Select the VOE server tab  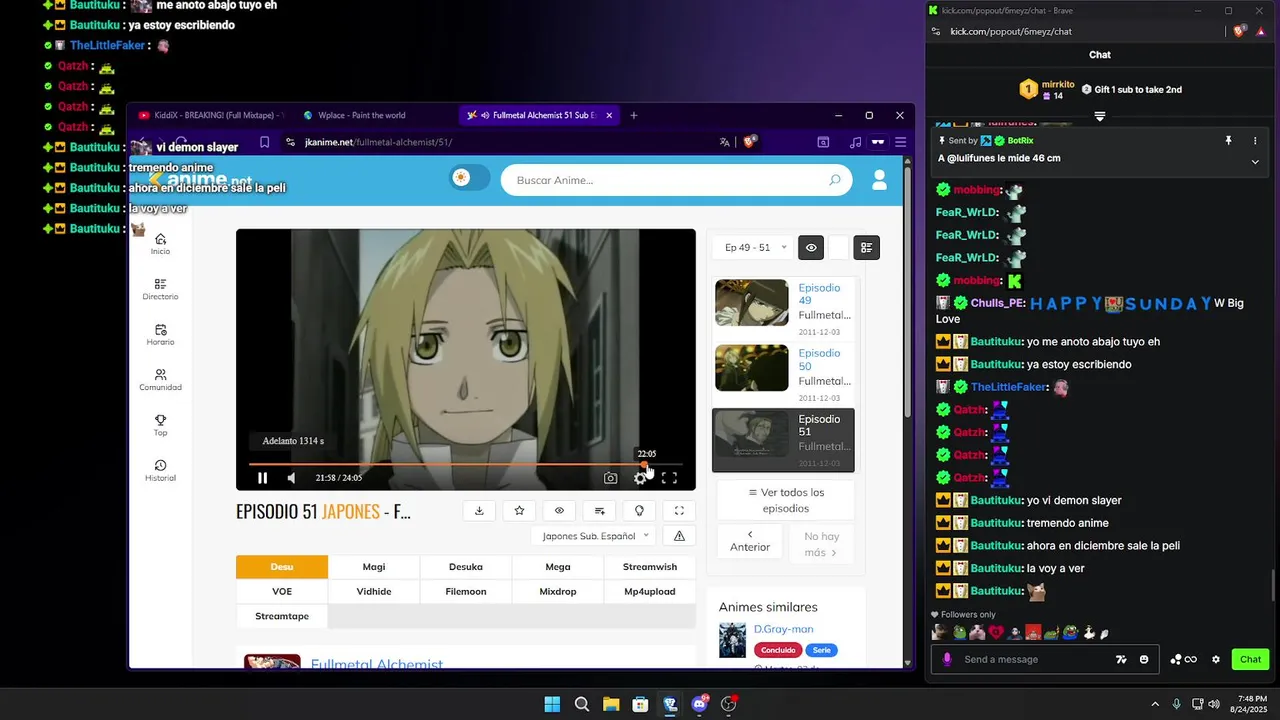(282, 592)
